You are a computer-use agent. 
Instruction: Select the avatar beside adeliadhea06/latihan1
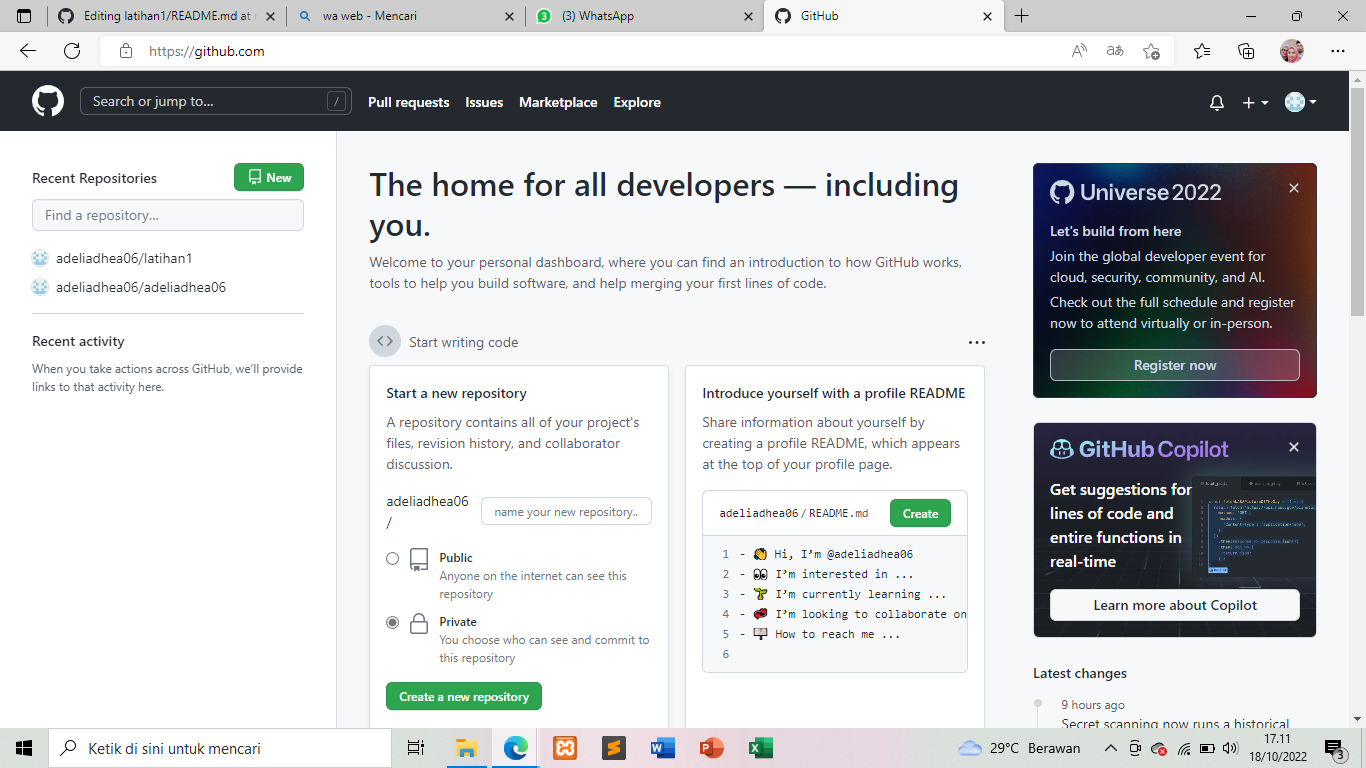pyautogui.click(x=40, y=257)
